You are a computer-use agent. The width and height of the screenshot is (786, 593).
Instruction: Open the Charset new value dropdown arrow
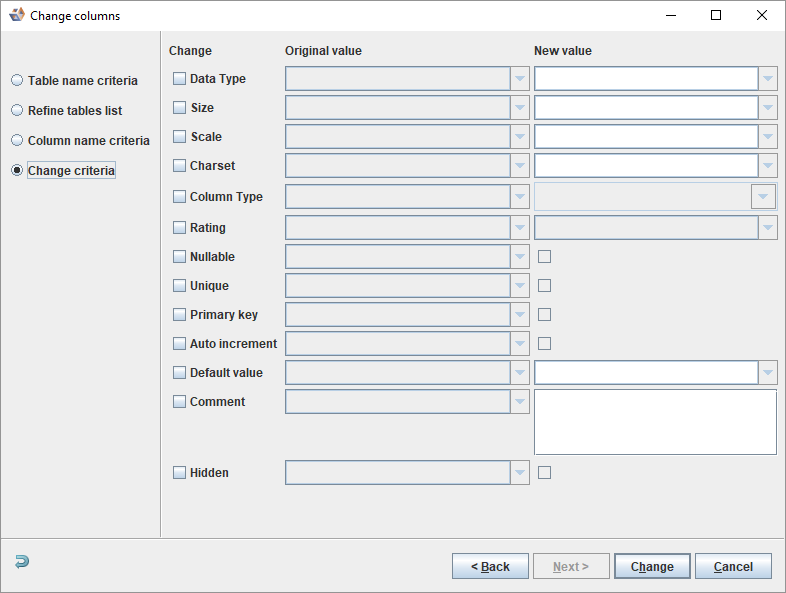pos(768,166)
